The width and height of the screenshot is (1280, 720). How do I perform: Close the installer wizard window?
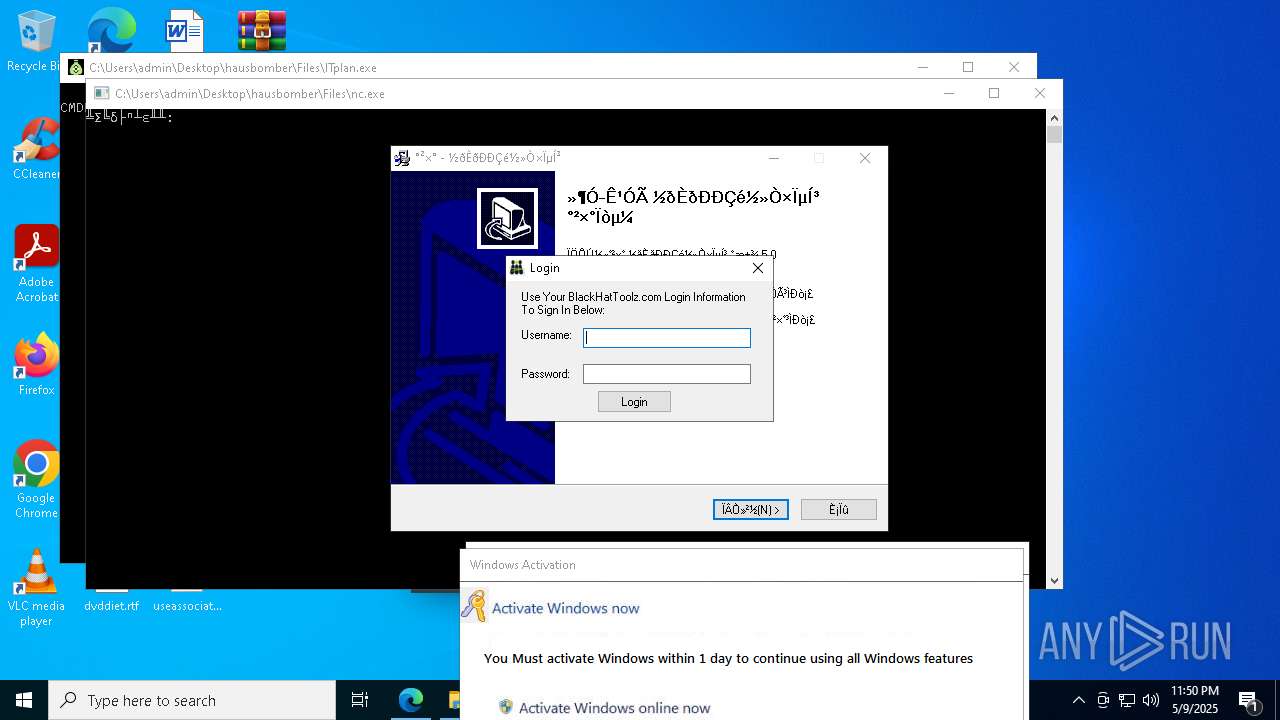[x=865, y=158]
